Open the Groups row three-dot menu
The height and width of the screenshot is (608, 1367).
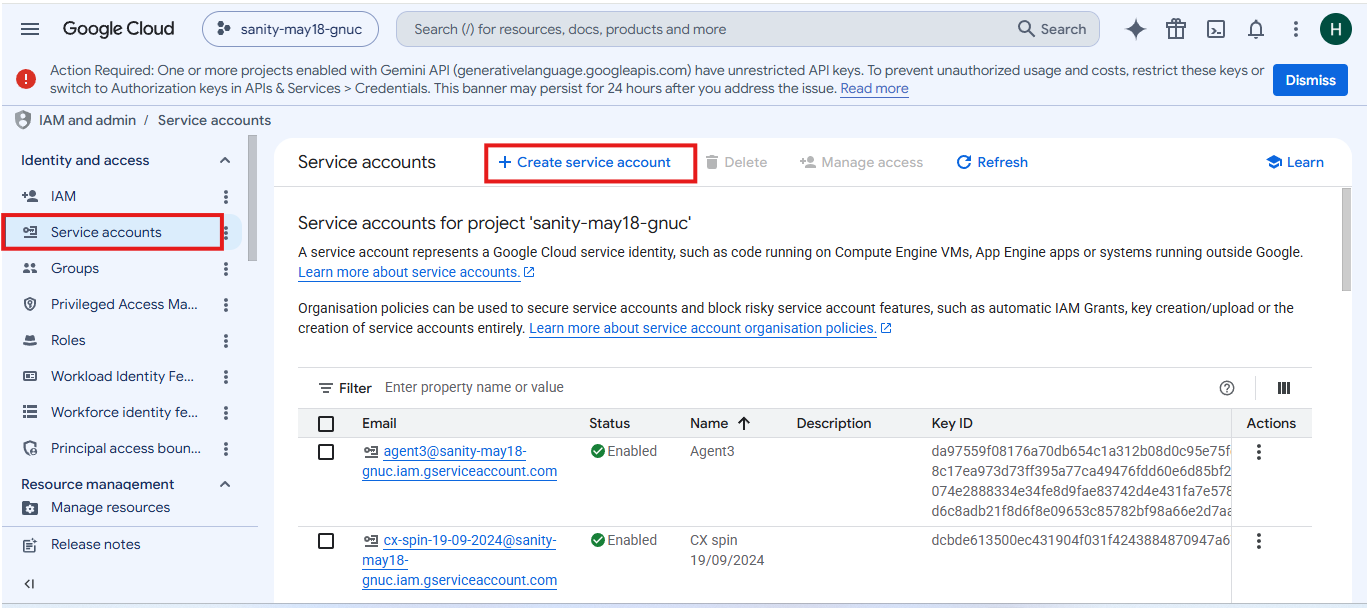[x=226, y=269]
